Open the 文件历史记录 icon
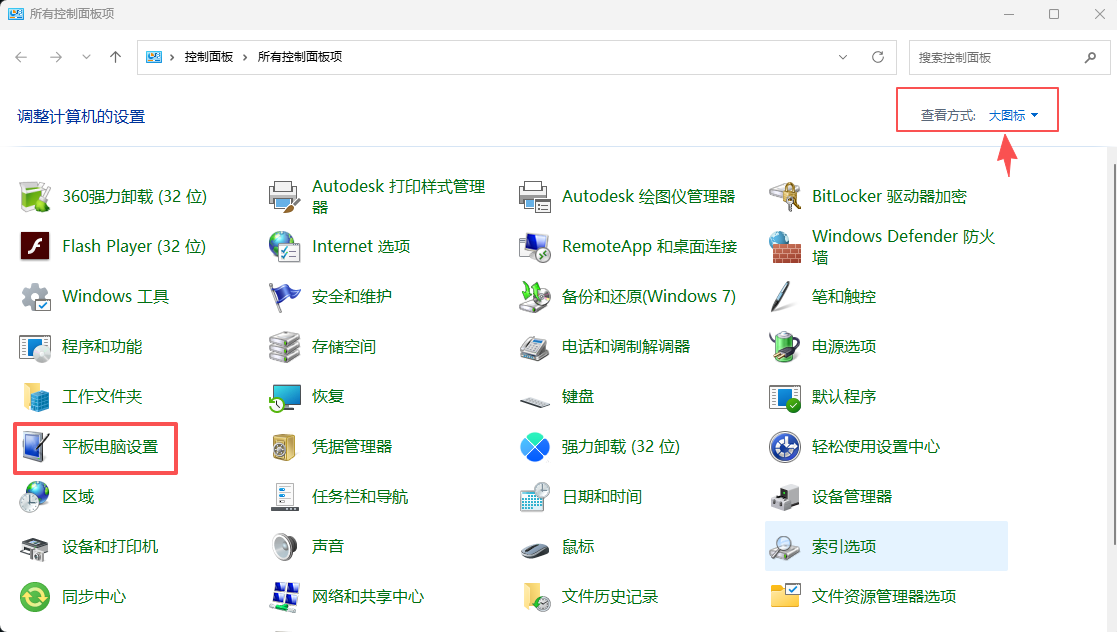The image size is (1117, 632). coord(535,597)
